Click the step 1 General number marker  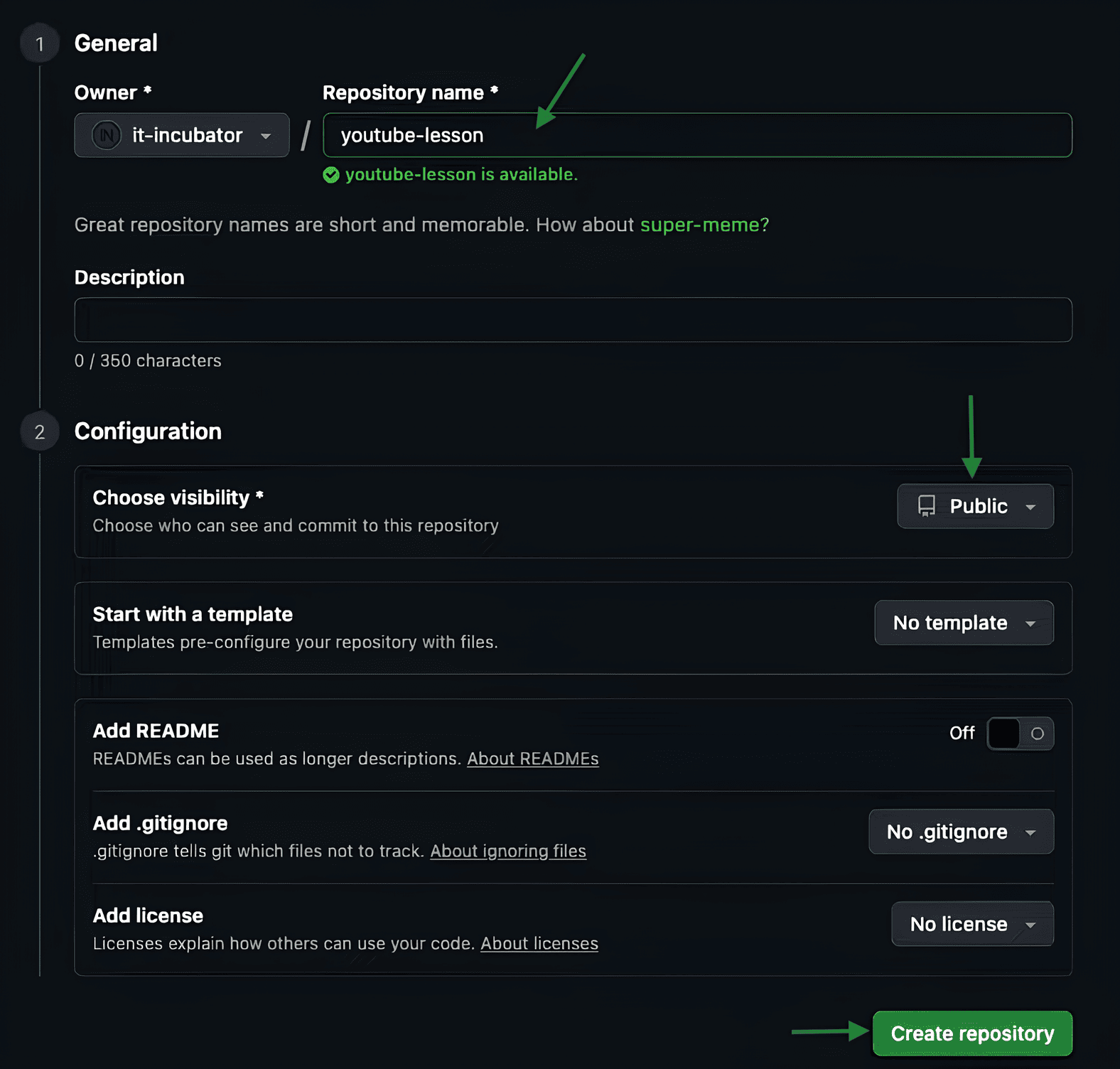[40, 44]
